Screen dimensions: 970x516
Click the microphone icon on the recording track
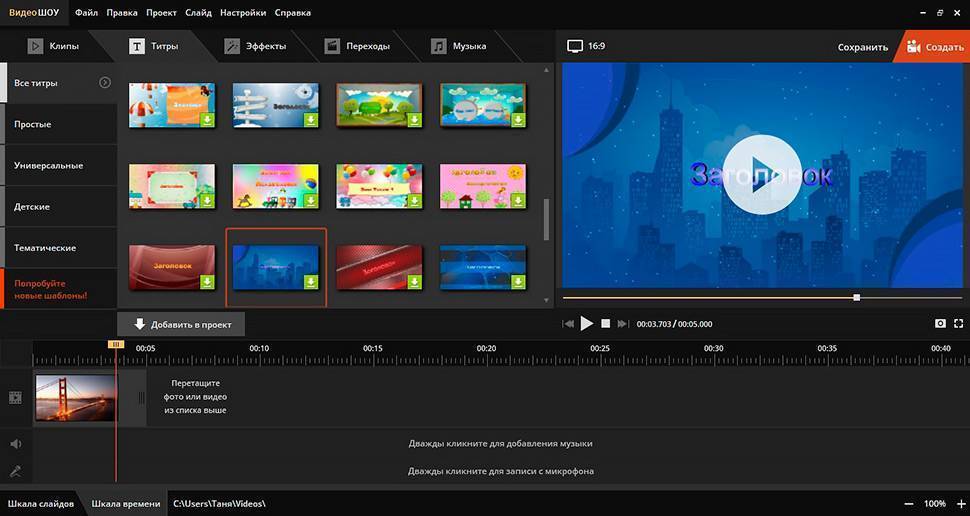click(x=15, y=471)
